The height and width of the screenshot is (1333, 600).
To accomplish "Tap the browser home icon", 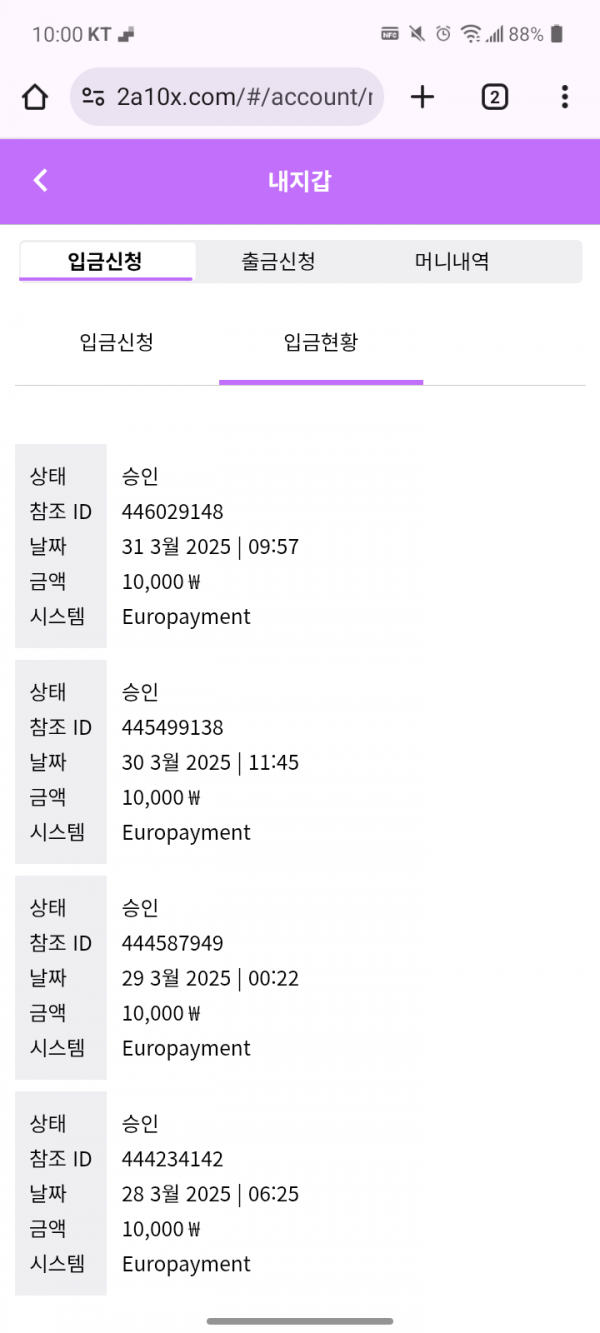I will pyautogui.click(x=35, y=97).
